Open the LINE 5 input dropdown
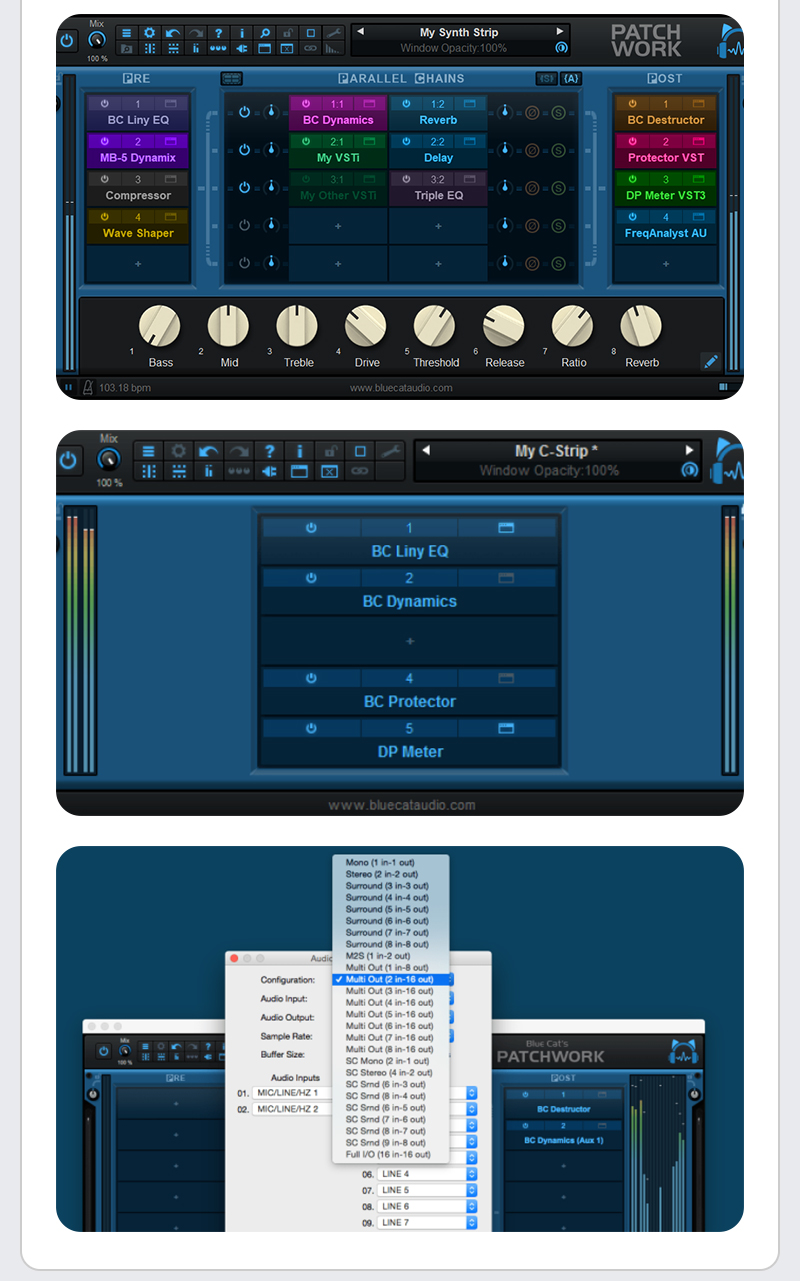The height and width of the screenshot is (1281, 800). tap(427, 1190)
